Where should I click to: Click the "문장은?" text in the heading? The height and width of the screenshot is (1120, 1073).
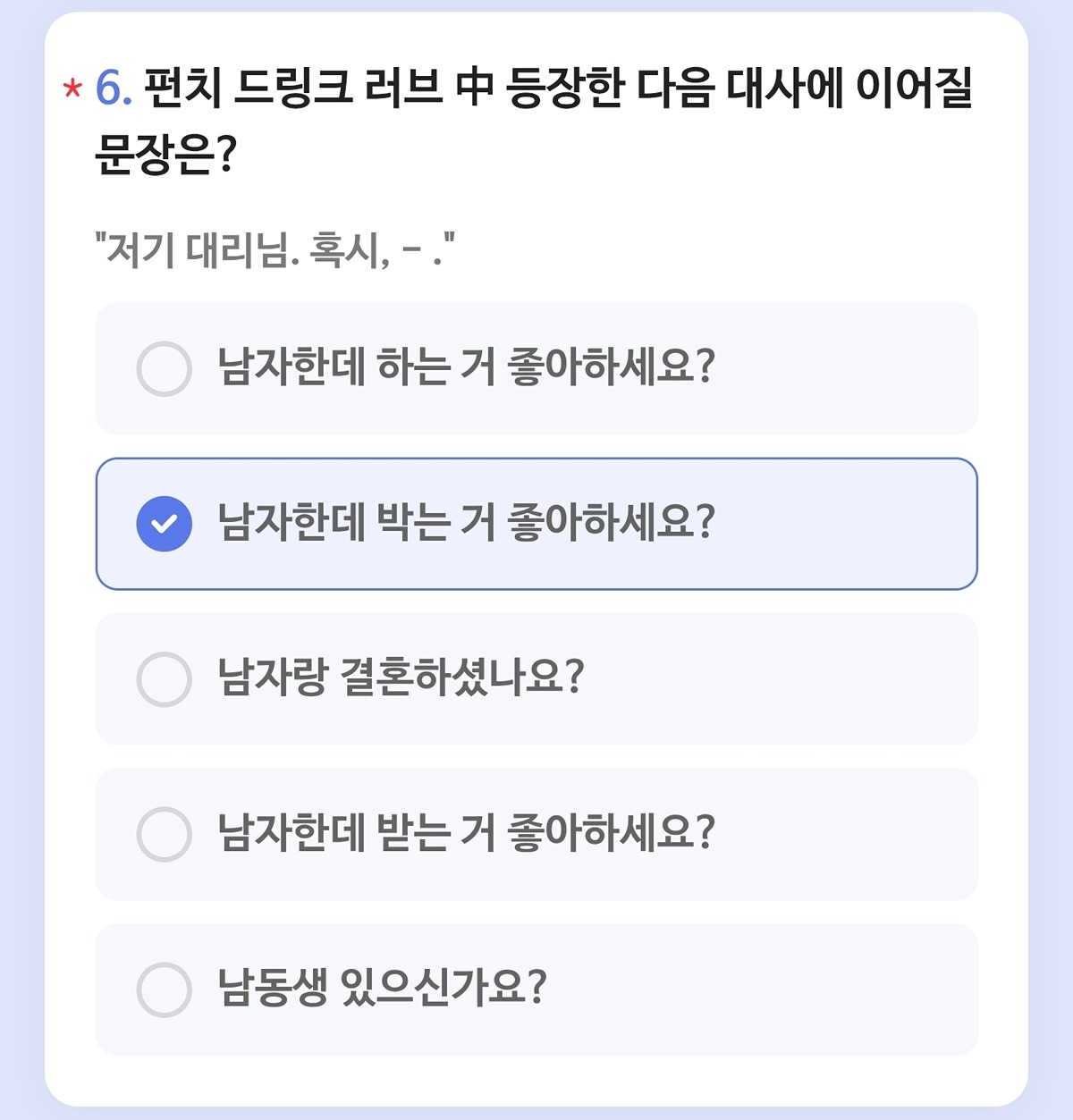(165, 154)
